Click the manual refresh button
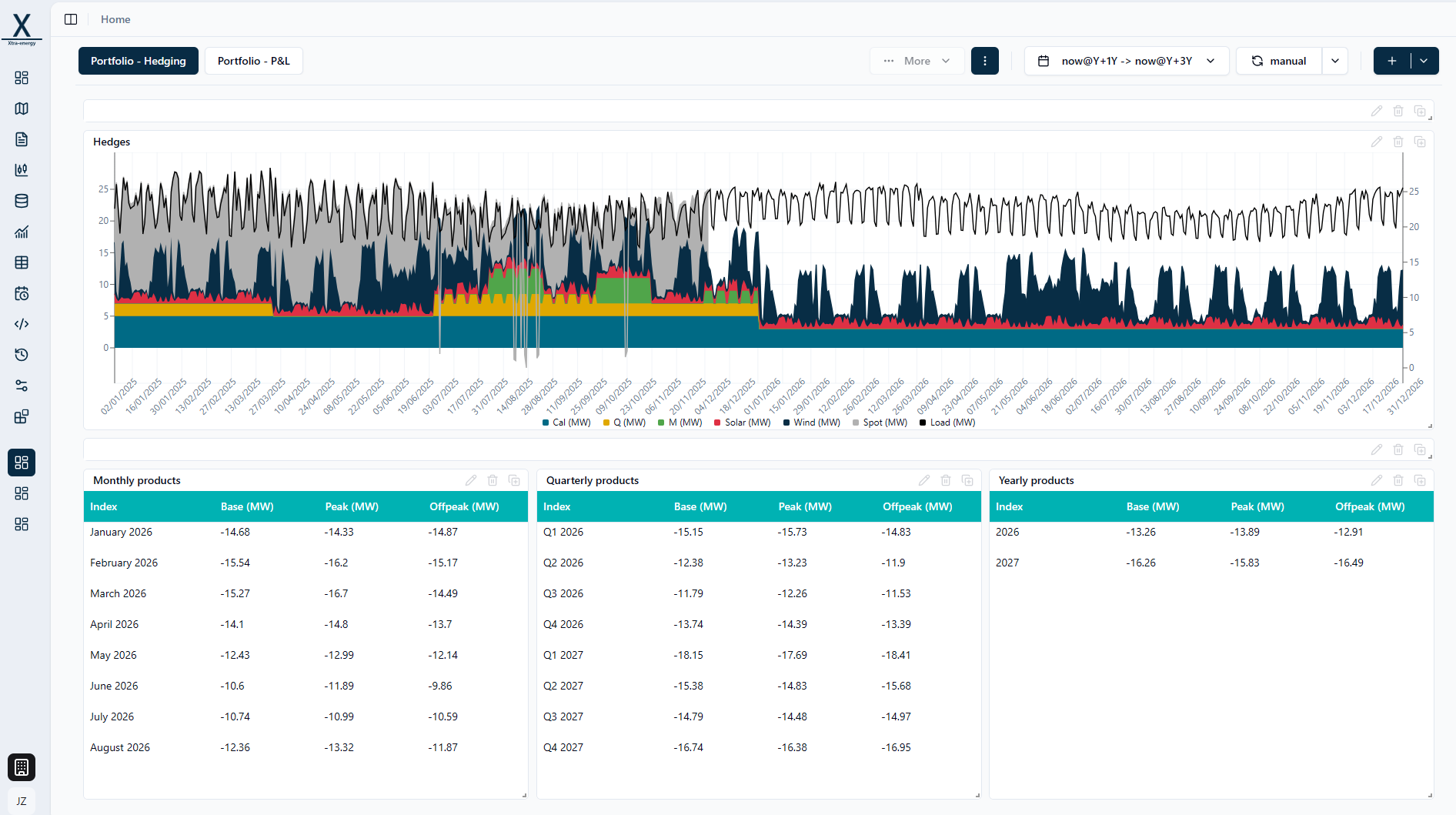This screenshot has height=815, width=1456. click(1278, 61)
